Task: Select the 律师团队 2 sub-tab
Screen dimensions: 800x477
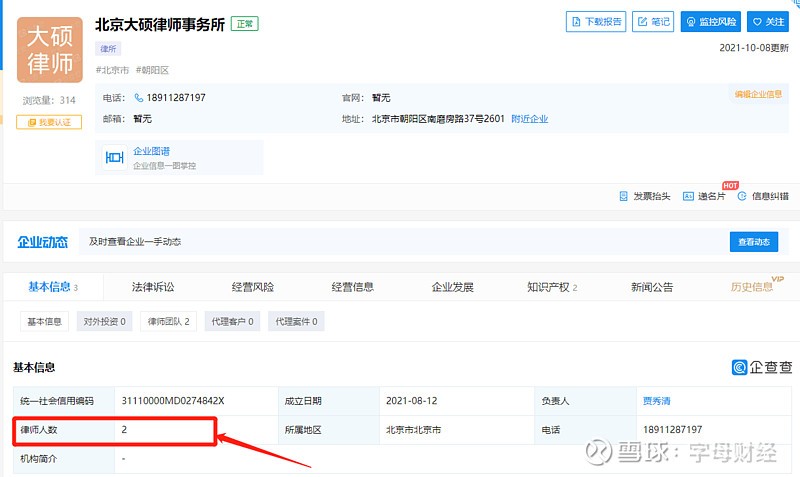Action: [x=168, y=322]
